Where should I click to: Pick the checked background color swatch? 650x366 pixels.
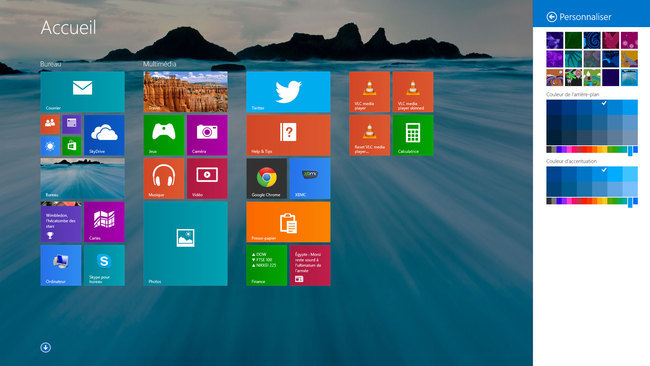tap(599, 107)
